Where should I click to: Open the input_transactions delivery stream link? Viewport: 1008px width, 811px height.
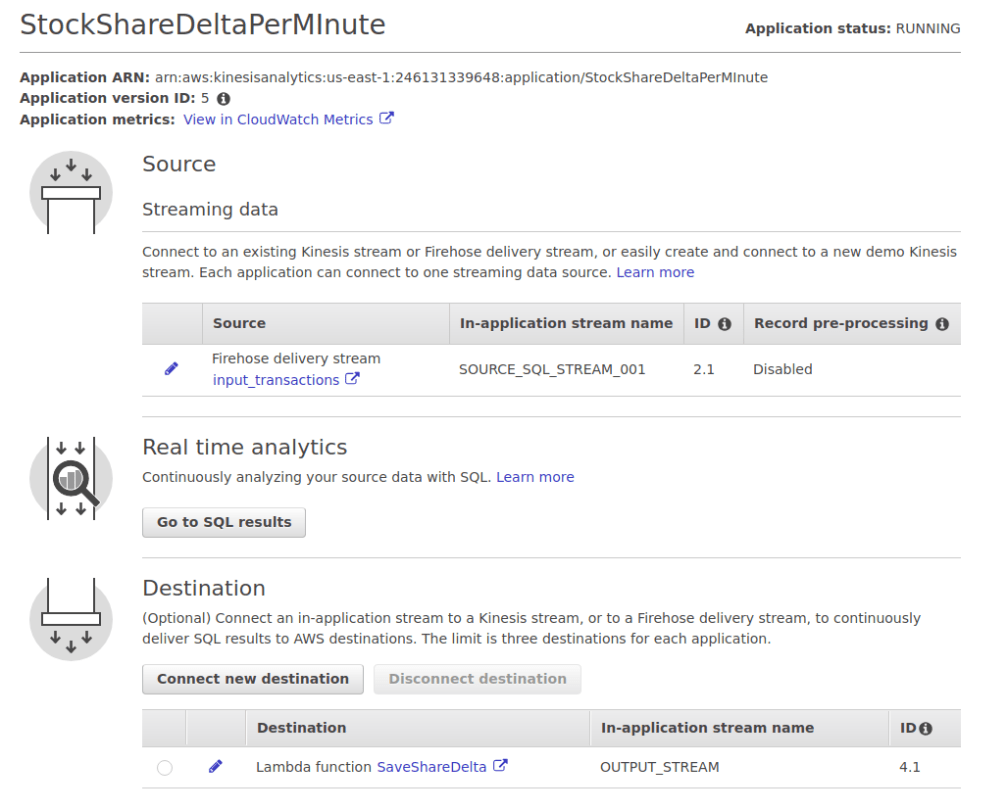click(276, 380)
